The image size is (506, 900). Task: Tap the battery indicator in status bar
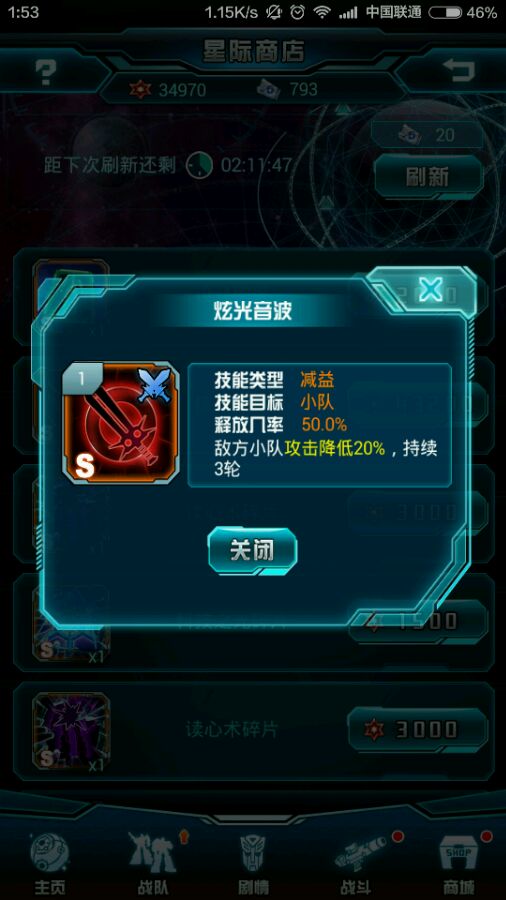[x=445, y=12]
